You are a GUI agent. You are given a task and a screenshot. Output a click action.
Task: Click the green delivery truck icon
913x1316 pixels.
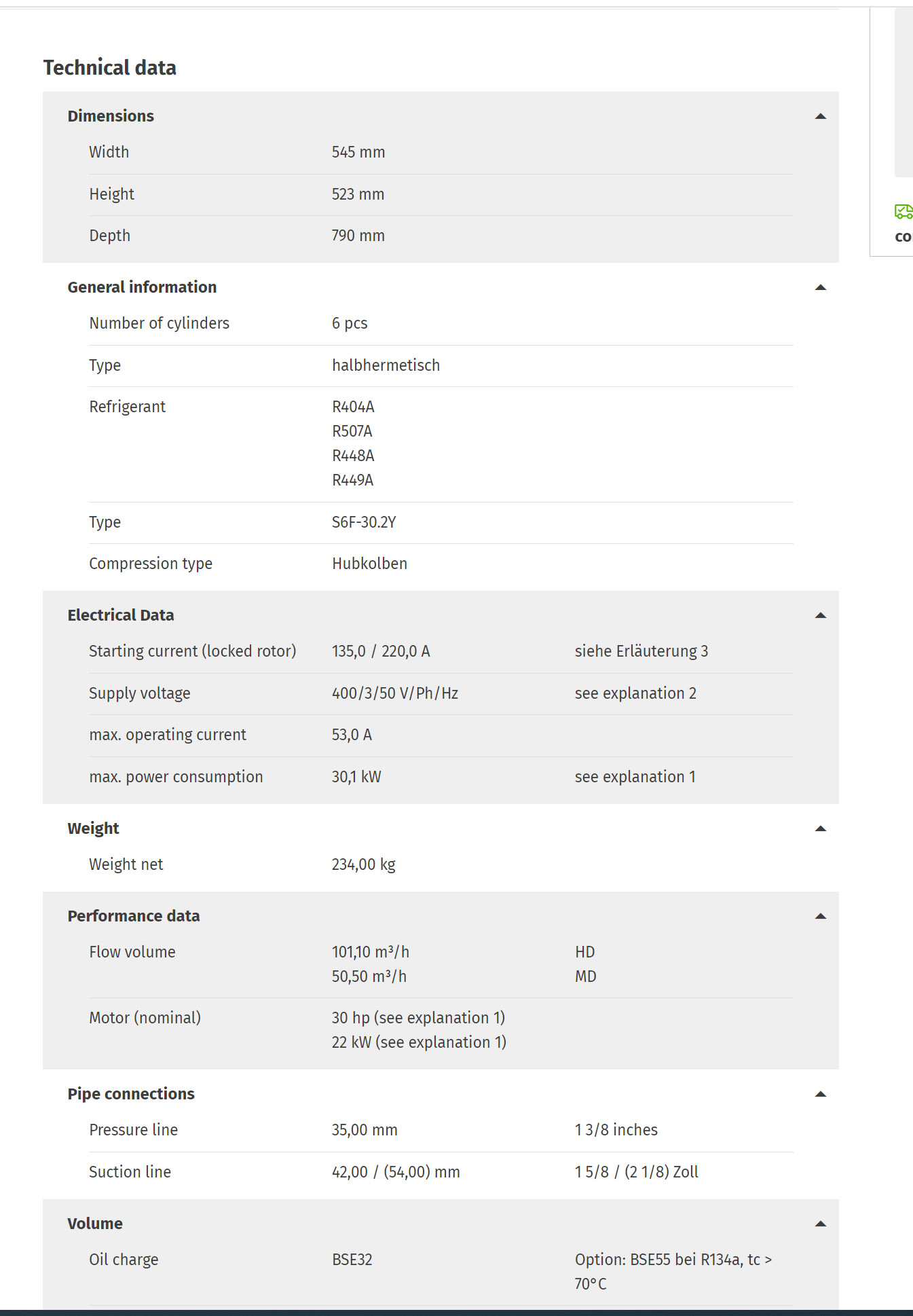pos(903,212)
